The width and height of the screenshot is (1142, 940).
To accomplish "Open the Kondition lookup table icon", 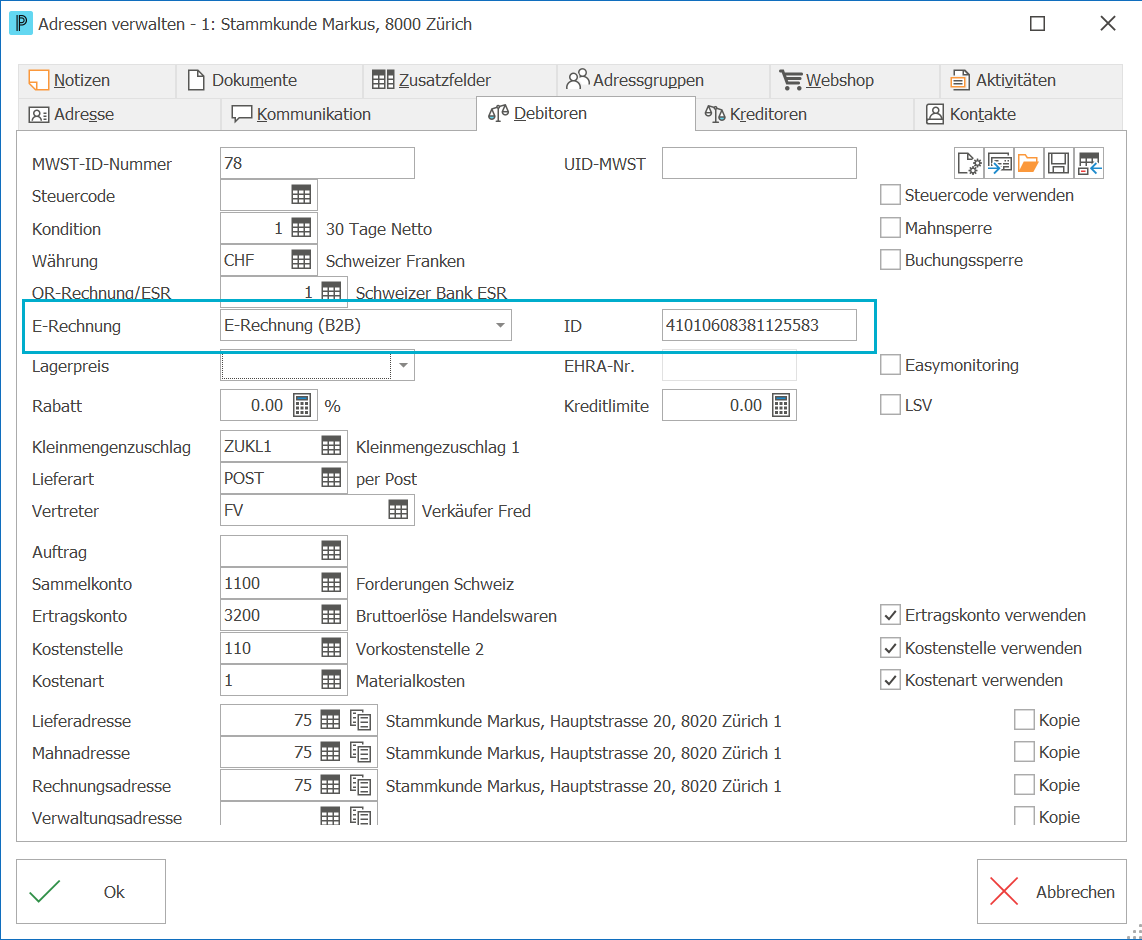I will click(x=301, y=228).
